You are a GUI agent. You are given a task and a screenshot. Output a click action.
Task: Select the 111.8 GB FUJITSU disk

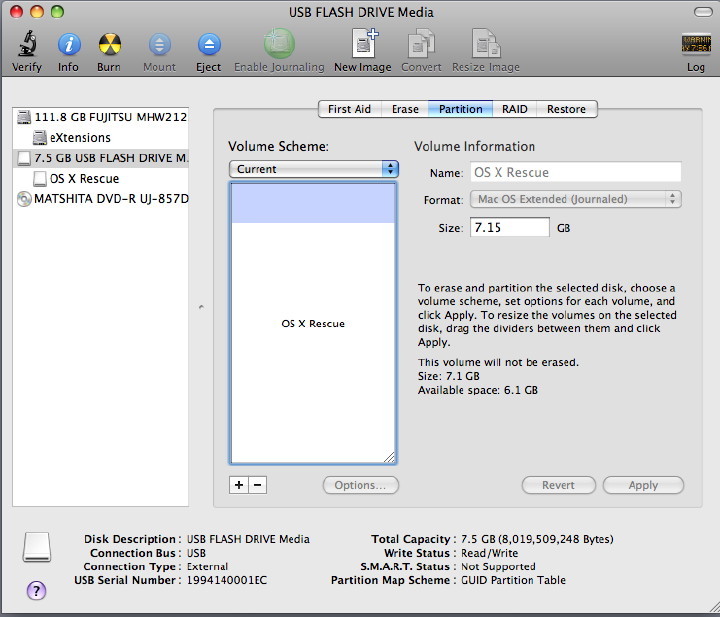101,117
